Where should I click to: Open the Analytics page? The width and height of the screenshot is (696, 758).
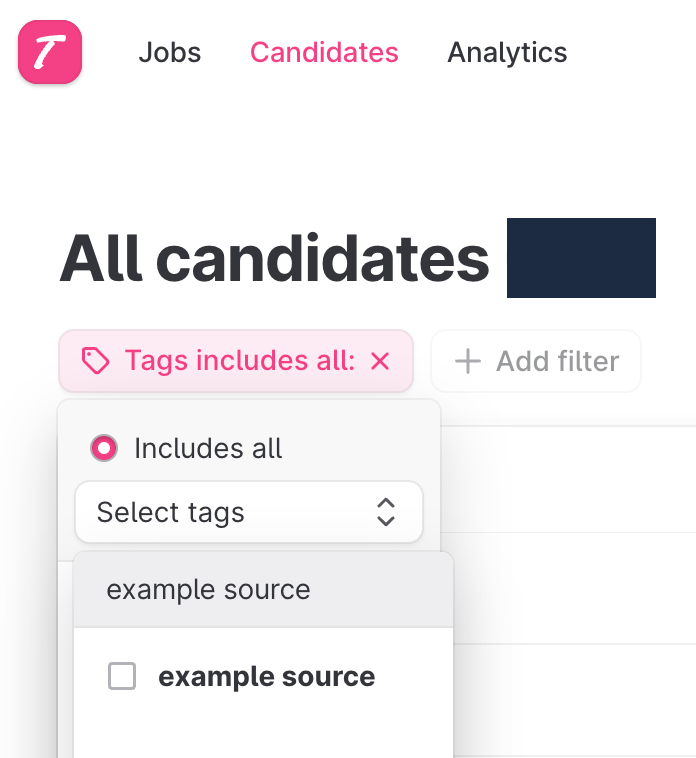coord(507,52)
